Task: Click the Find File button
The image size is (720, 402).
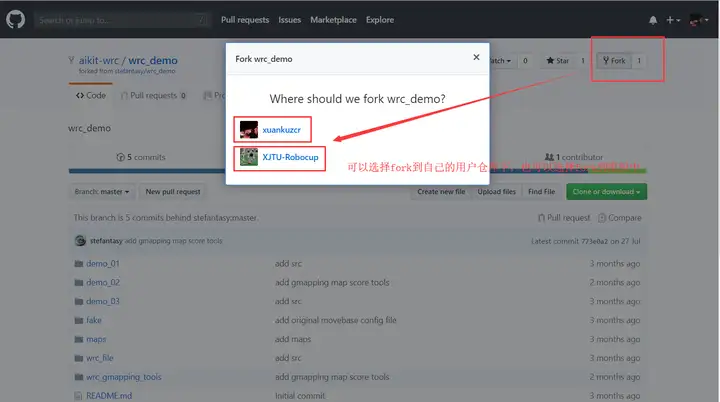Action: 541,192
